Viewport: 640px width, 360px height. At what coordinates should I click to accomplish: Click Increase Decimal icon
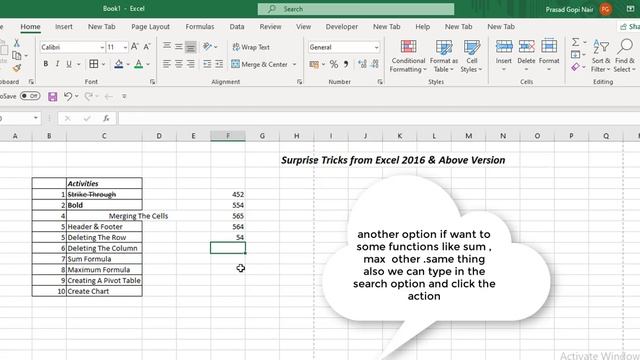click(362, 64)
